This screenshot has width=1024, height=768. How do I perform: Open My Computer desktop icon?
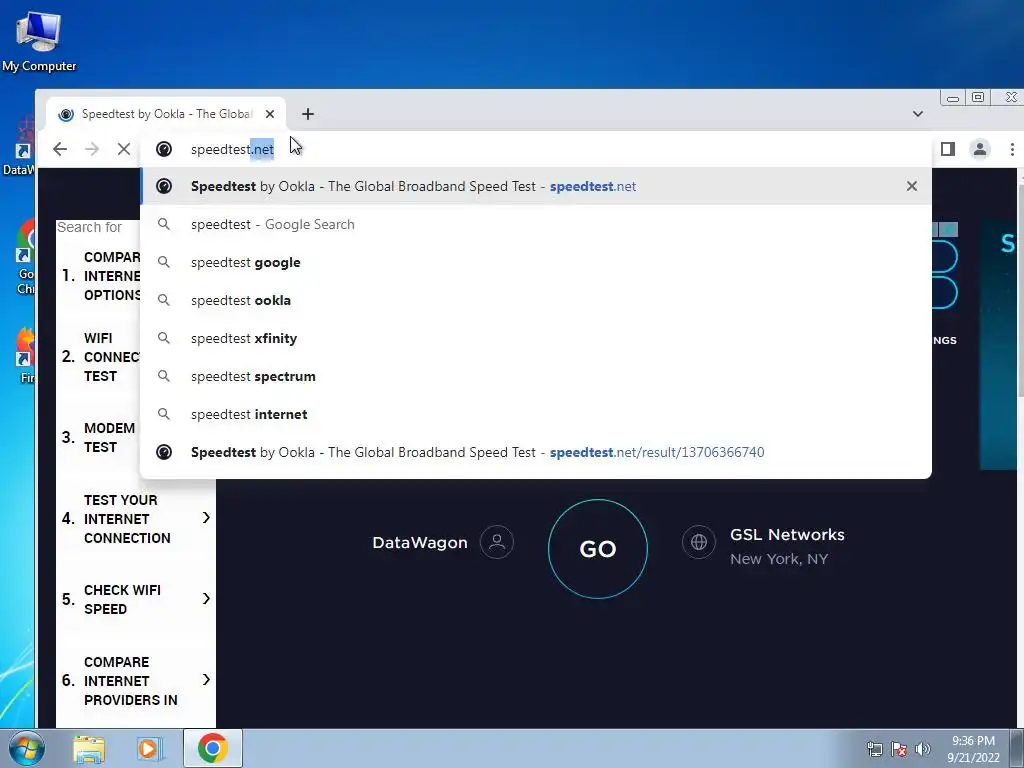[39, 40]
